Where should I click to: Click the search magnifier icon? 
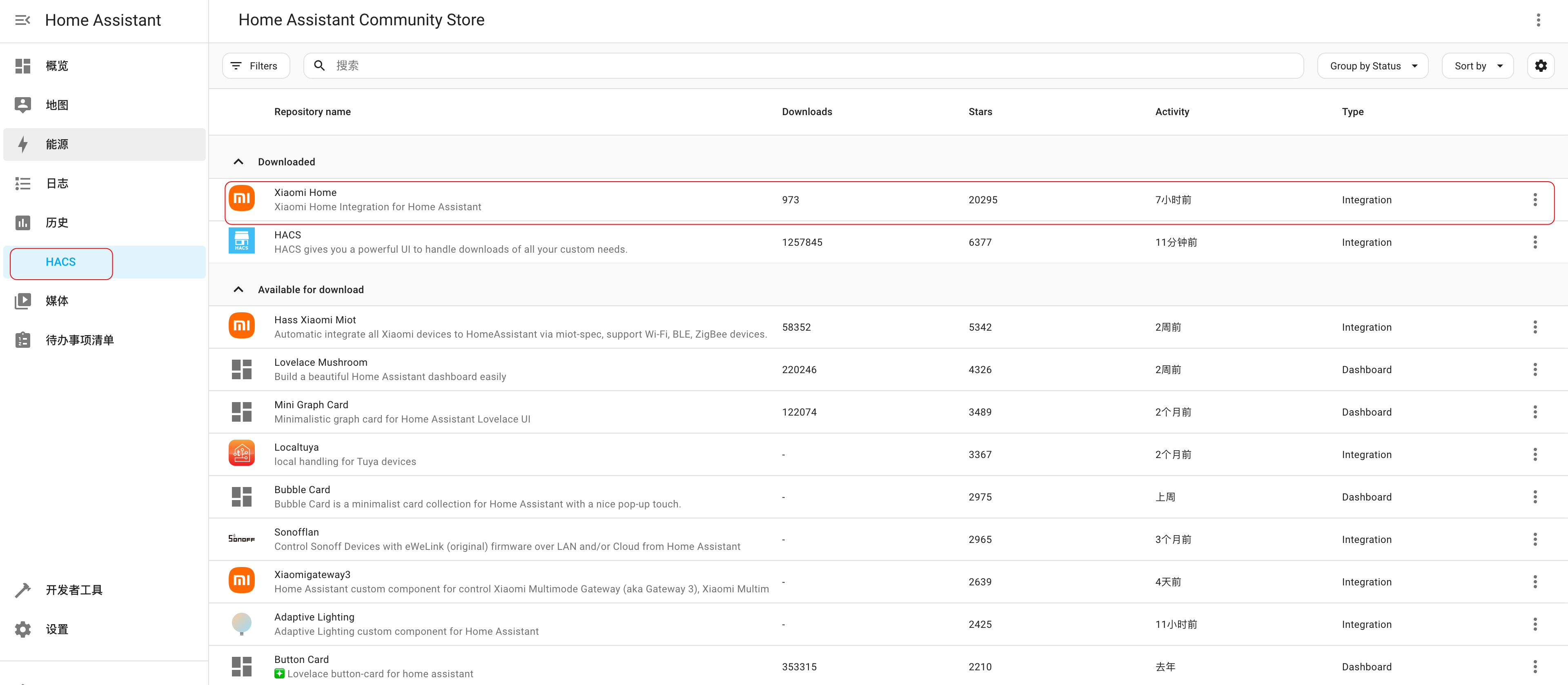(319, 66)
